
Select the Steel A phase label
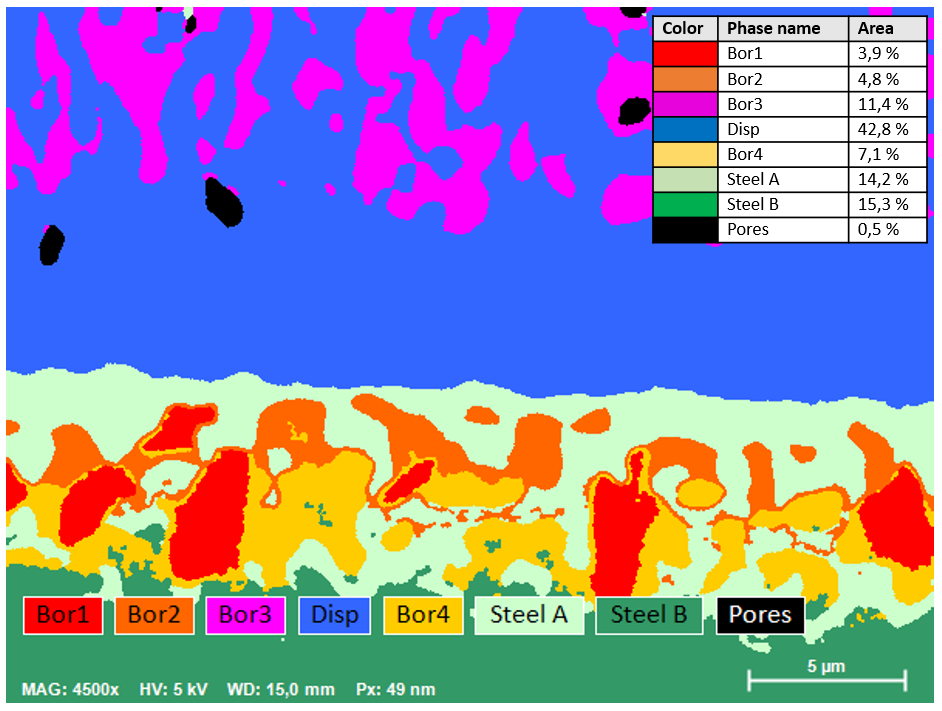click(x=529, y=615)
